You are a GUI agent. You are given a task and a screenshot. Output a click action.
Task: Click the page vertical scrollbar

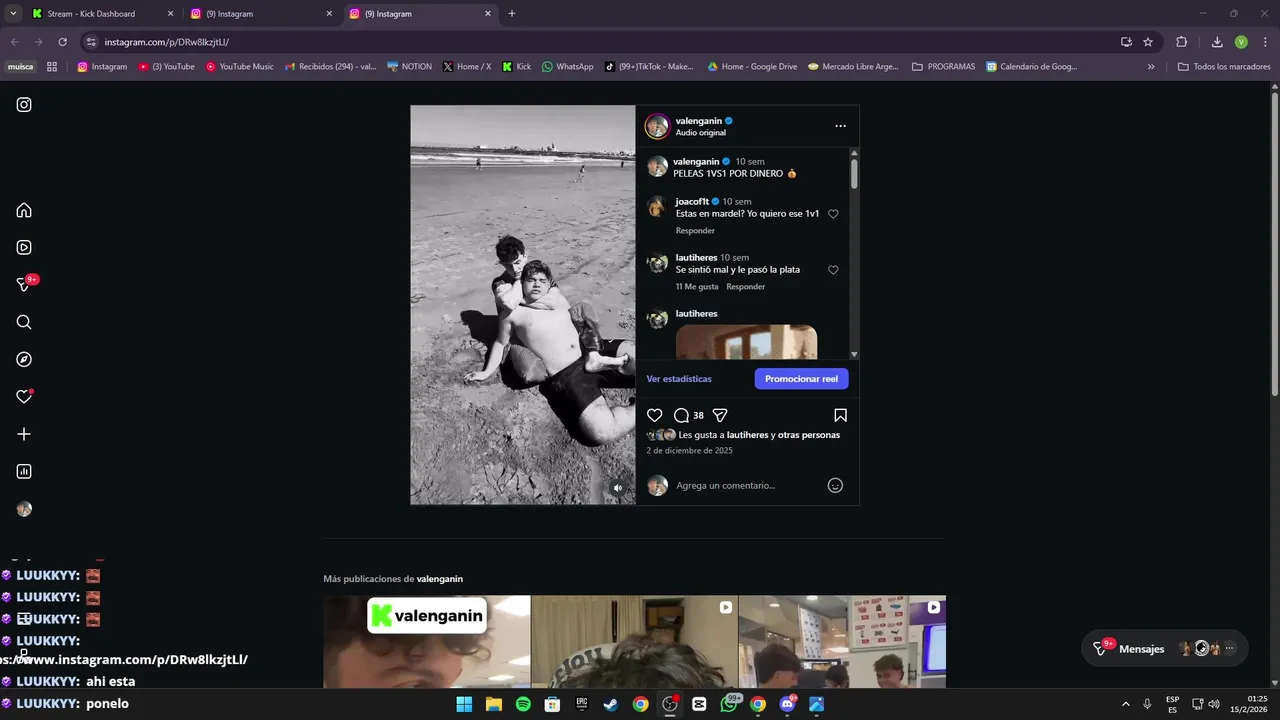[x=1274, y=243]
